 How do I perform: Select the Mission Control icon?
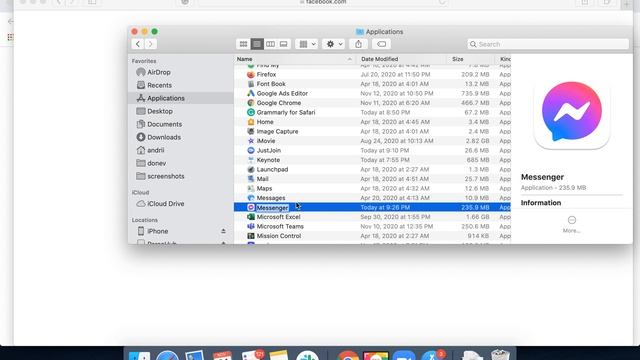[251, 236]
